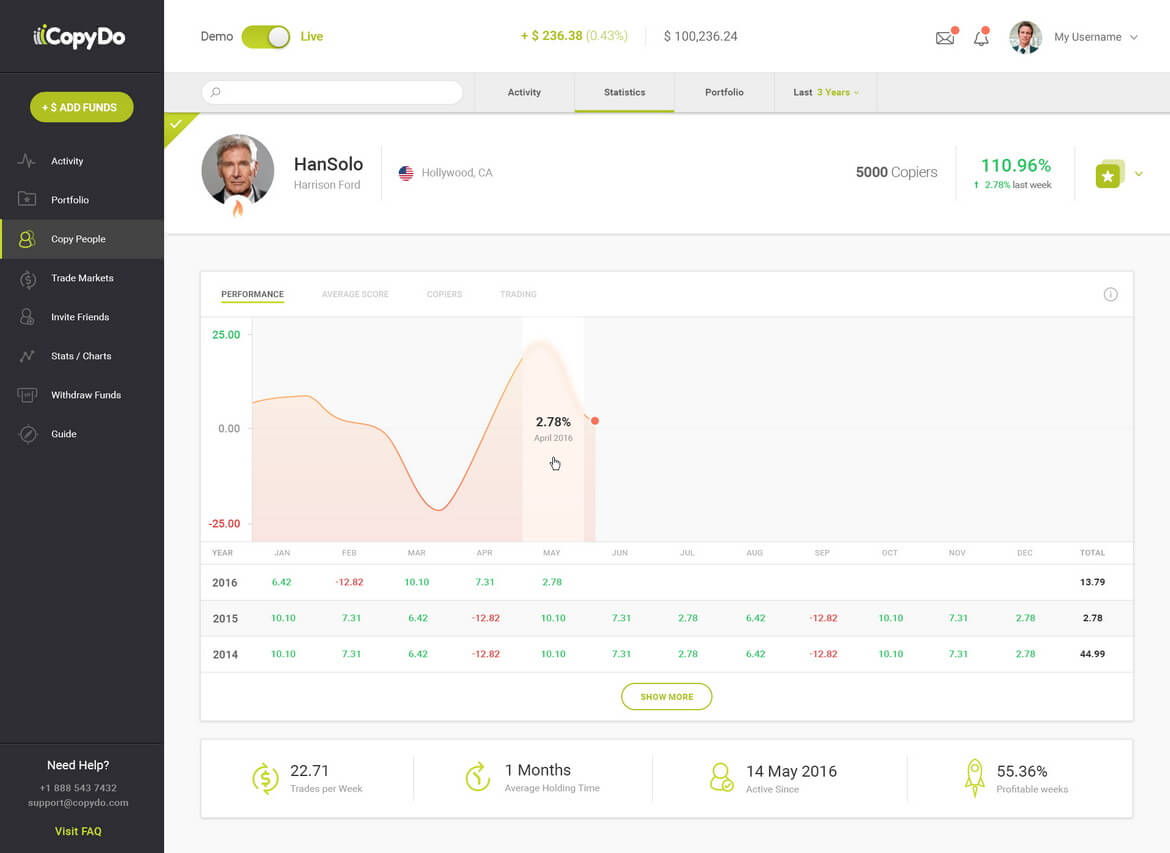The height and width of the screenshot is (853, 1170).
Task: Open the bell alerts icon
Action: click(x=981, y=37)
